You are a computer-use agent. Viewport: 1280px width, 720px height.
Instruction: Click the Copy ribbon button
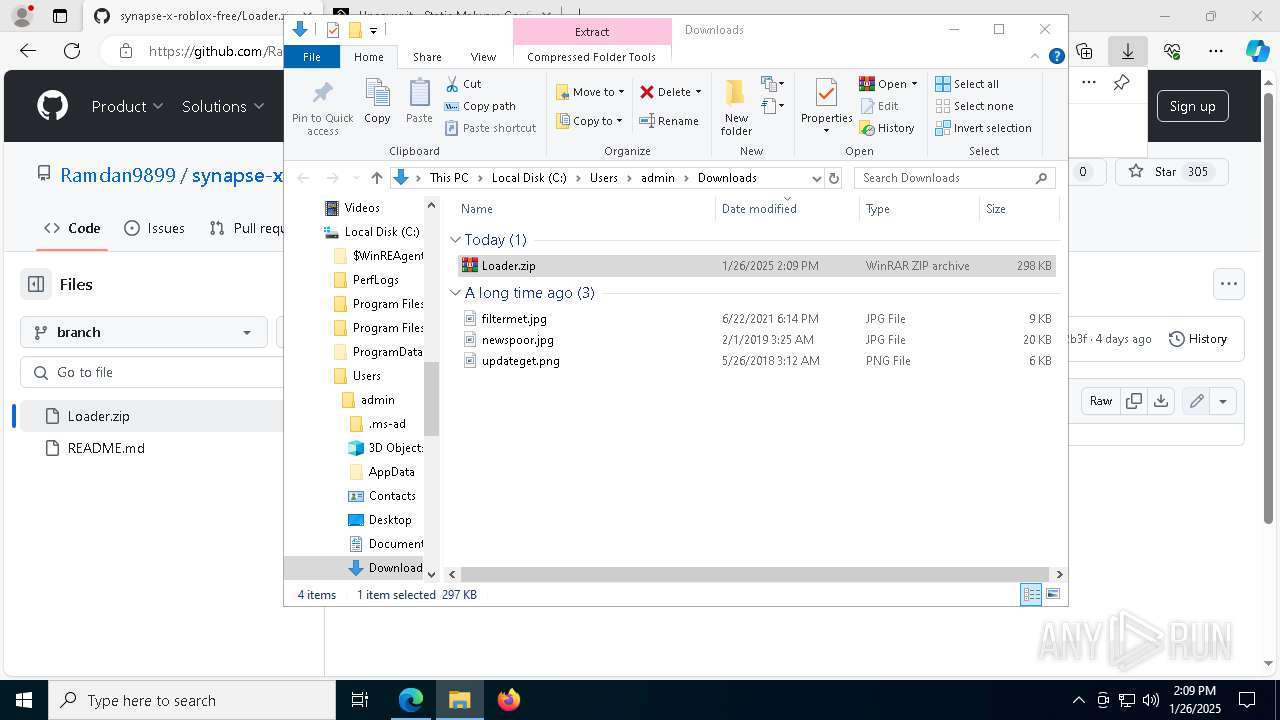(377, 102)
